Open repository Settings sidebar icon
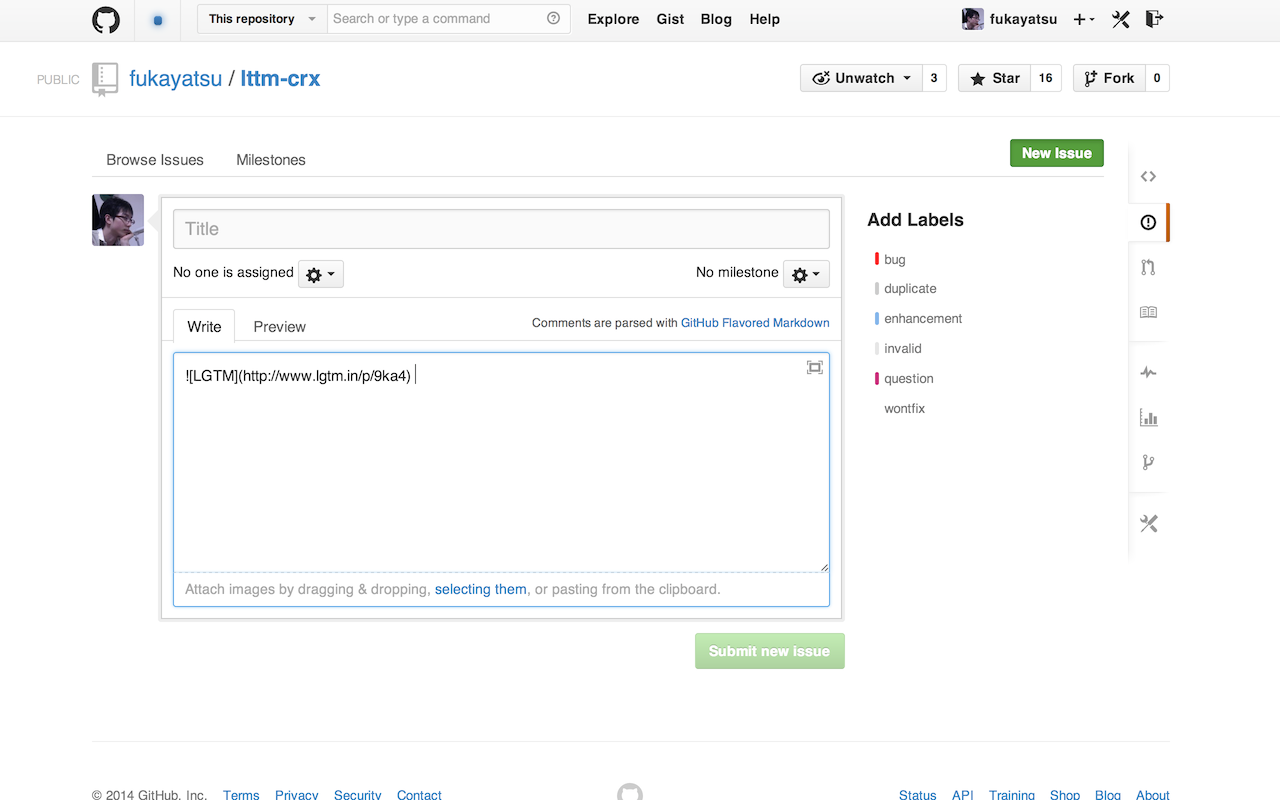The image size is (1280, 800). (1148, 523)
